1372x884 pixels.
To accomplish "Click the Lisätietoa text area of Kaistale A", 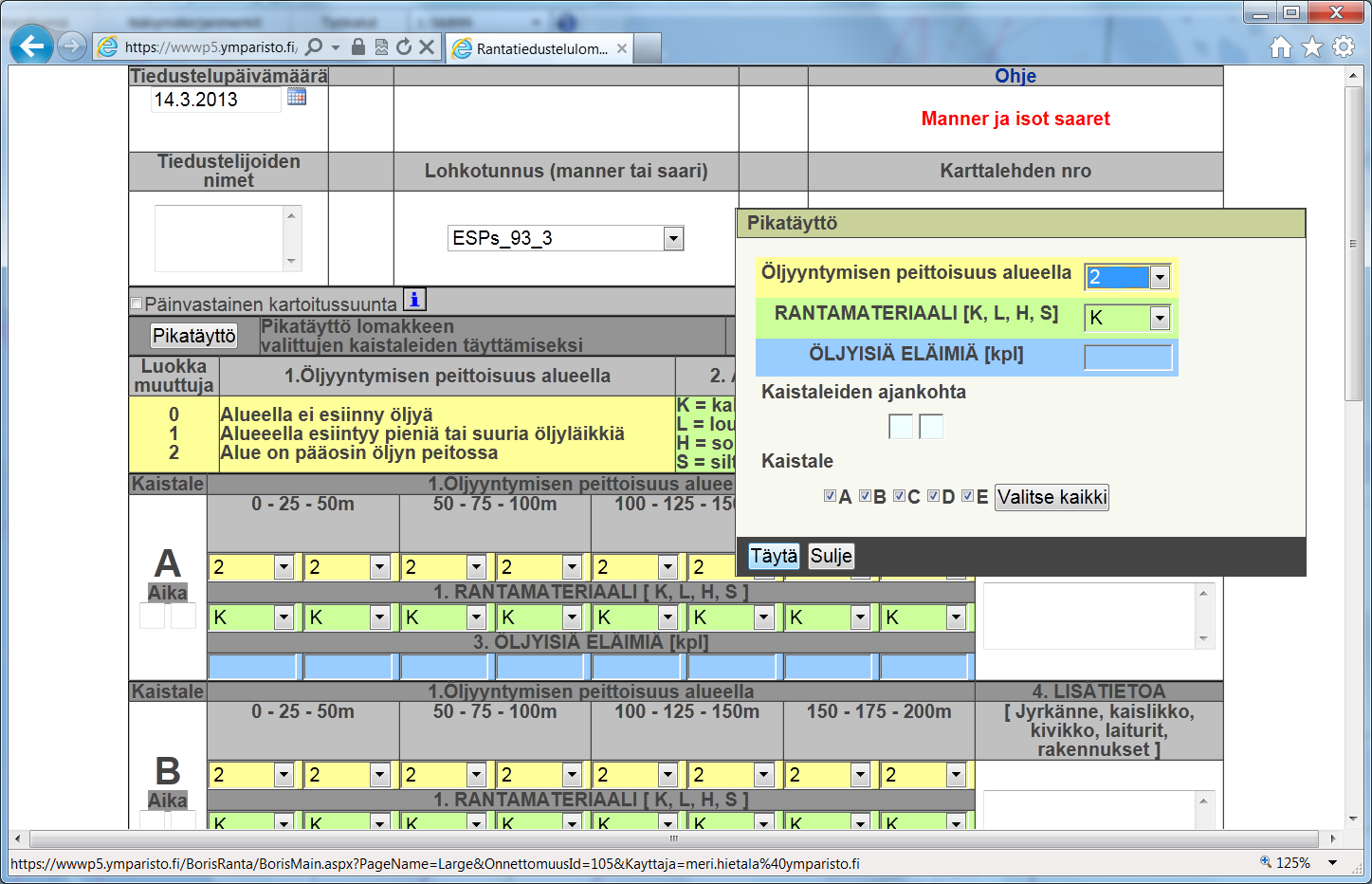I will [1099, 616].
